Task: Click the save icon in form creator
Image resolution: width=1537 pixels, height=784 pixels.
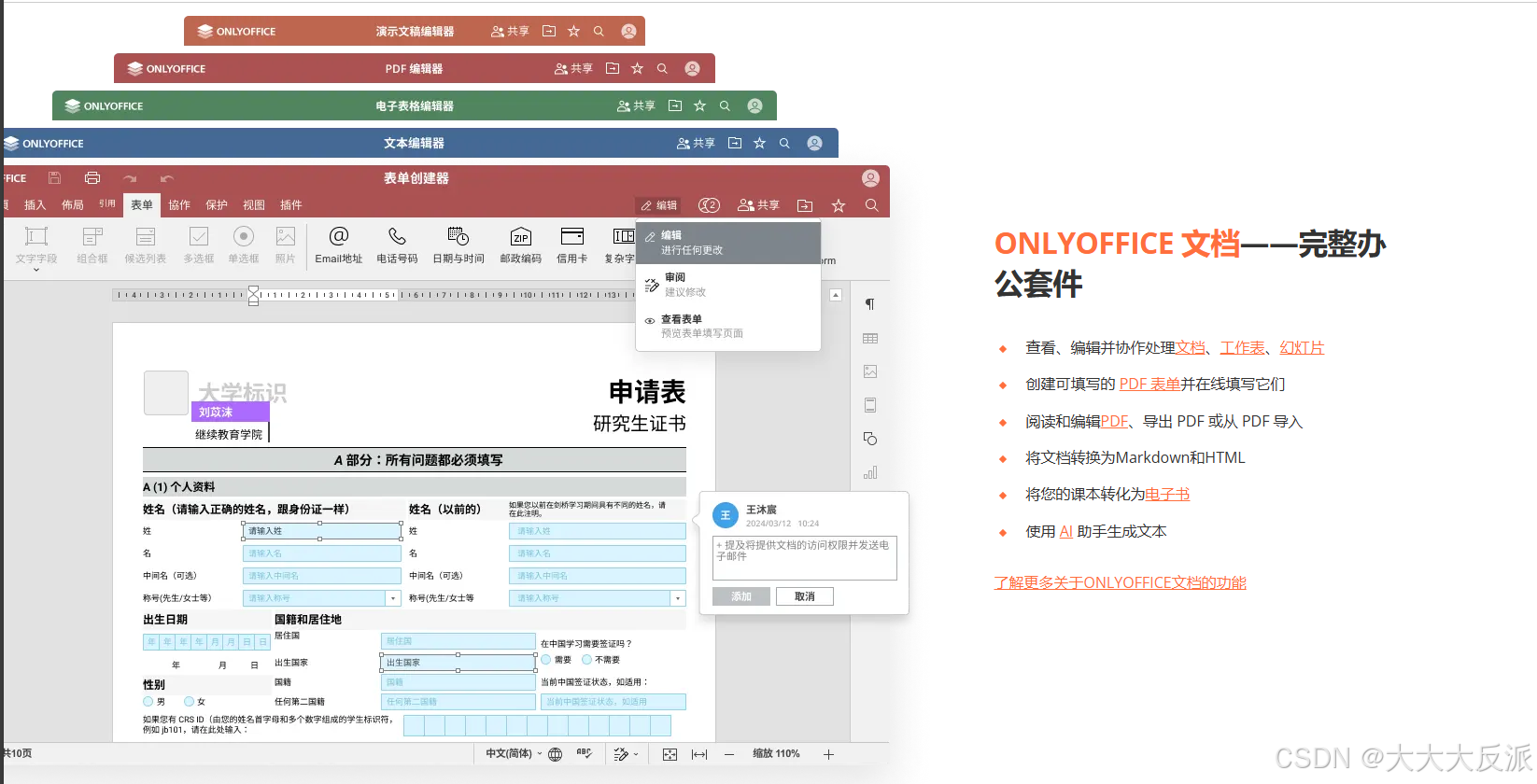Action: (54, 178)
